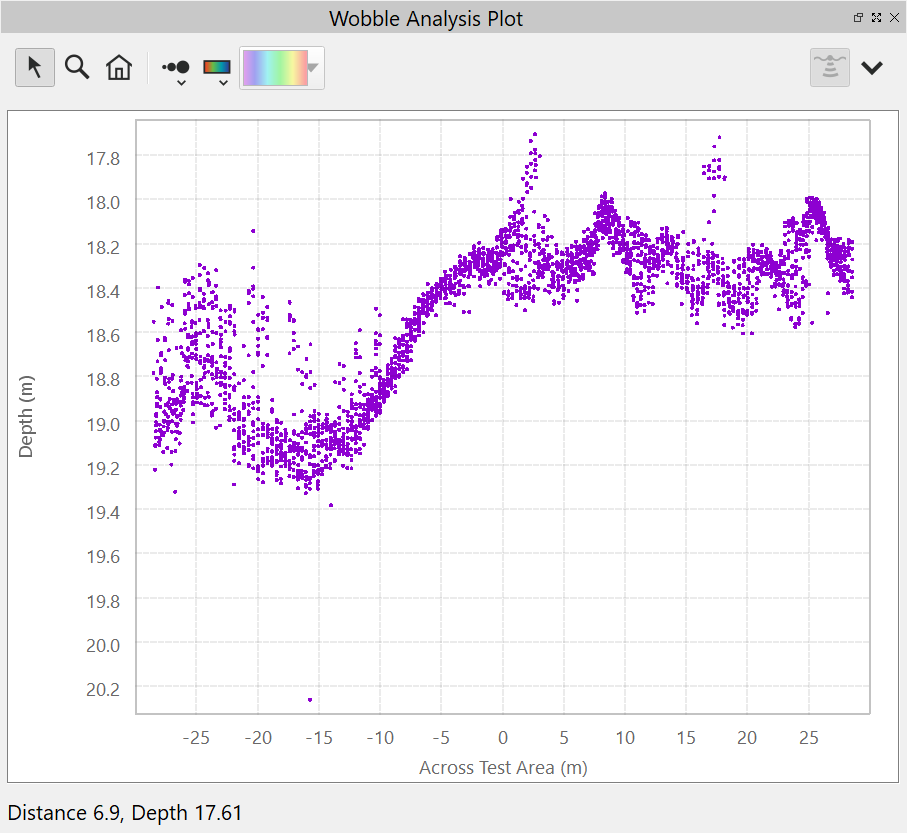
Task: Undock the Wobble Analysis Plot panel
Action: point(858,18)
